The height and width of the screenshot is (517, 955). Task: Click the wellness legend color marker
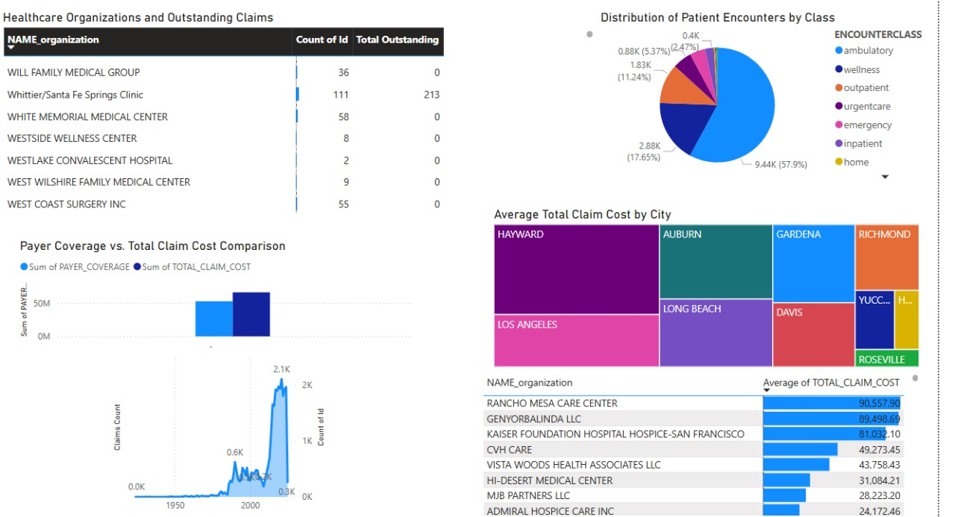click(x=838, y=69)
